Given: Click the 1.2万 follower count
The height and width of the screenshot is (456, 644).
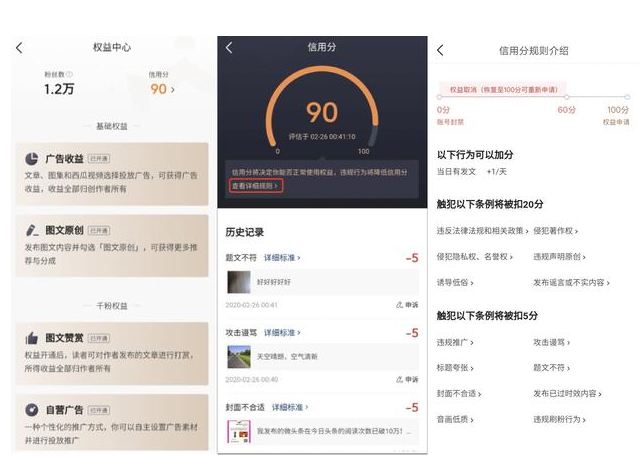Looking at the screenshot, I should click(x=59, y=89).
